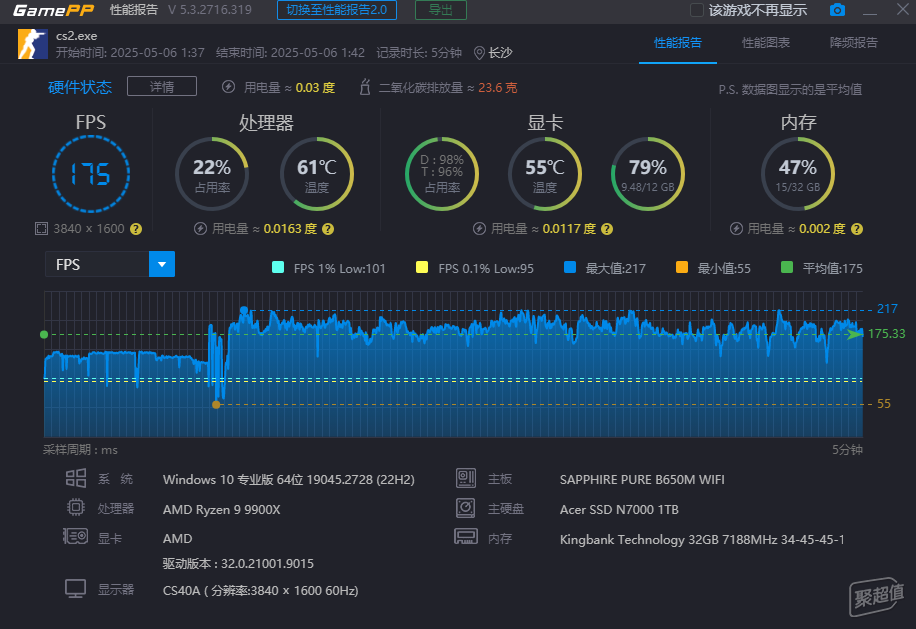Click the SAPPHIRE PURE B650M WIFI text

[x=642, y=479]
